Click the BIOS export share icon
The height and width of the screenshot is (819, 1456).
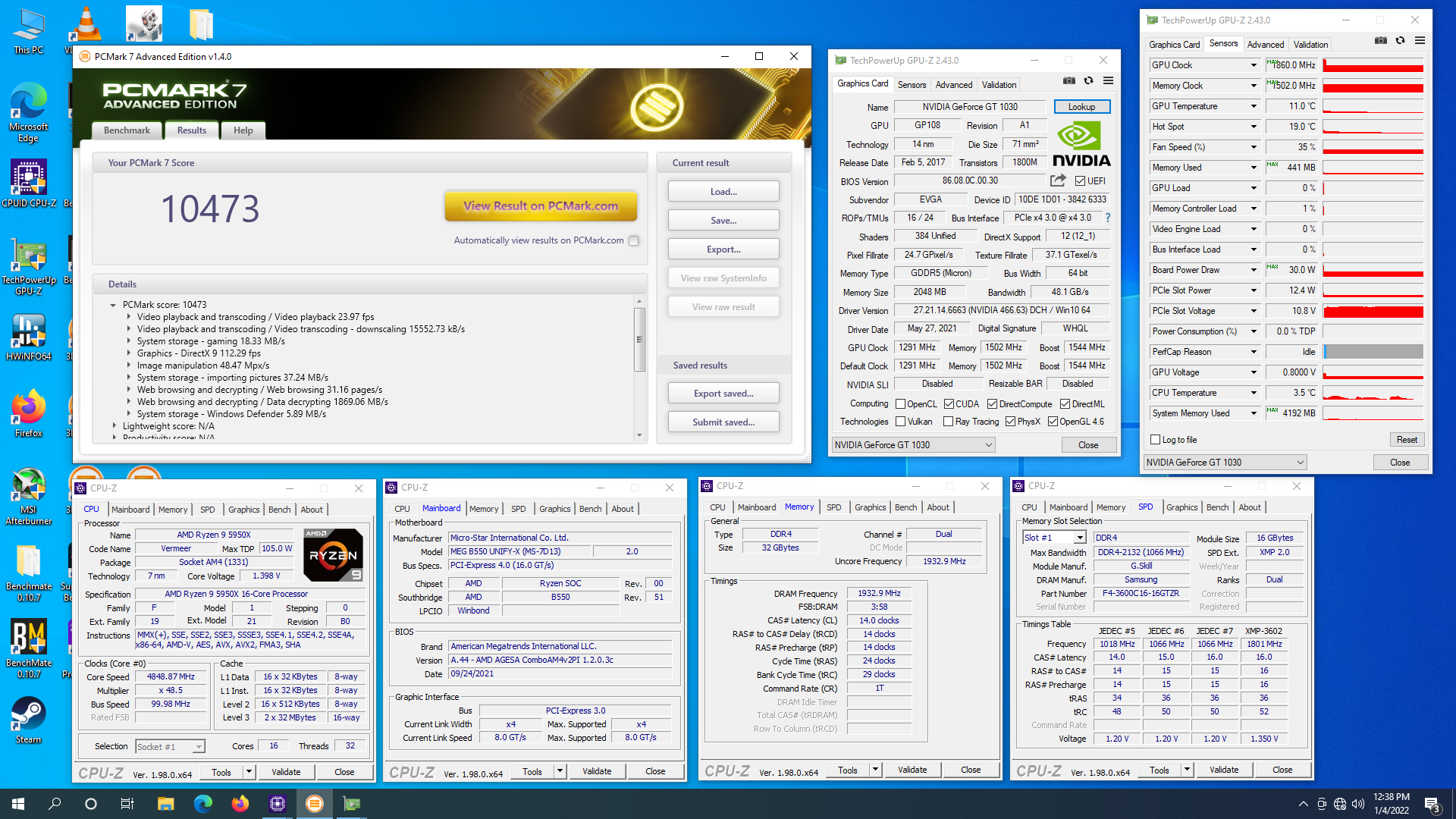pos(1058,180)
